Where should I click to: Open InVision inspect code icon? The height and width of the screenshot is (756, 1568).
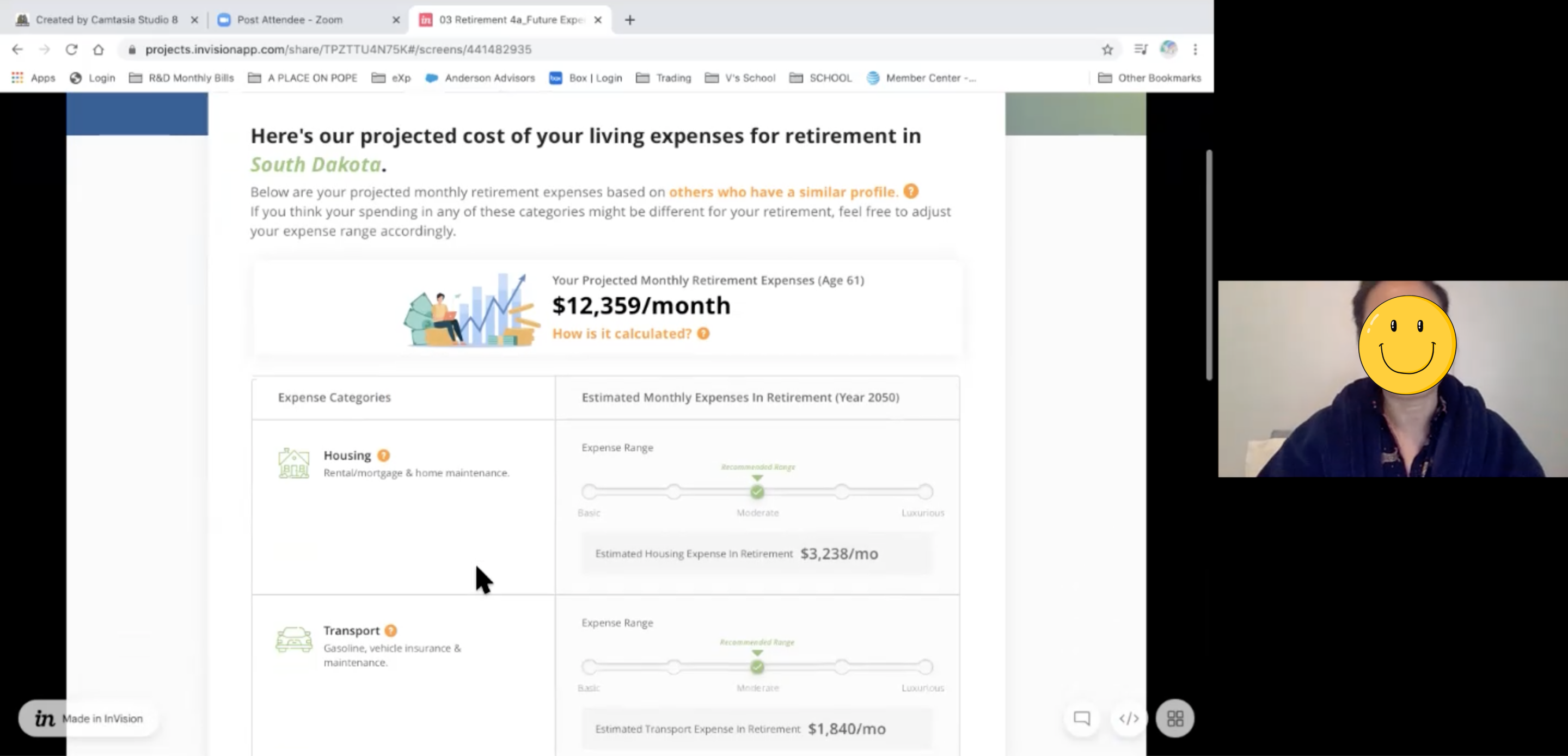click(x=1129, y=718)
